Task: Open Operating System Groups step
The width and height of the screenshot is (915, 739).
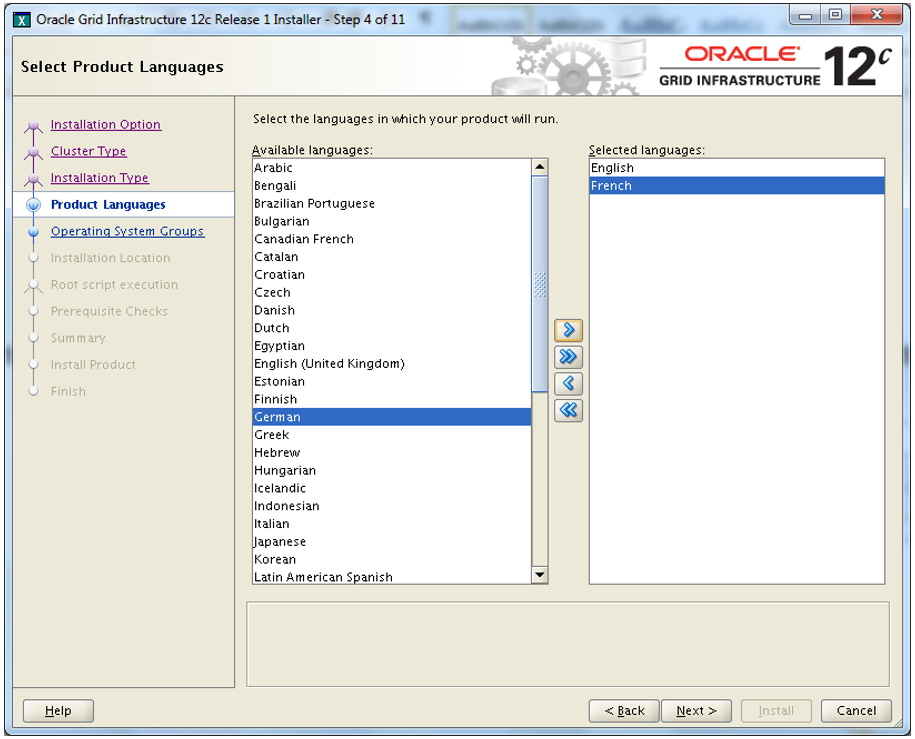Action: (127, 231)
